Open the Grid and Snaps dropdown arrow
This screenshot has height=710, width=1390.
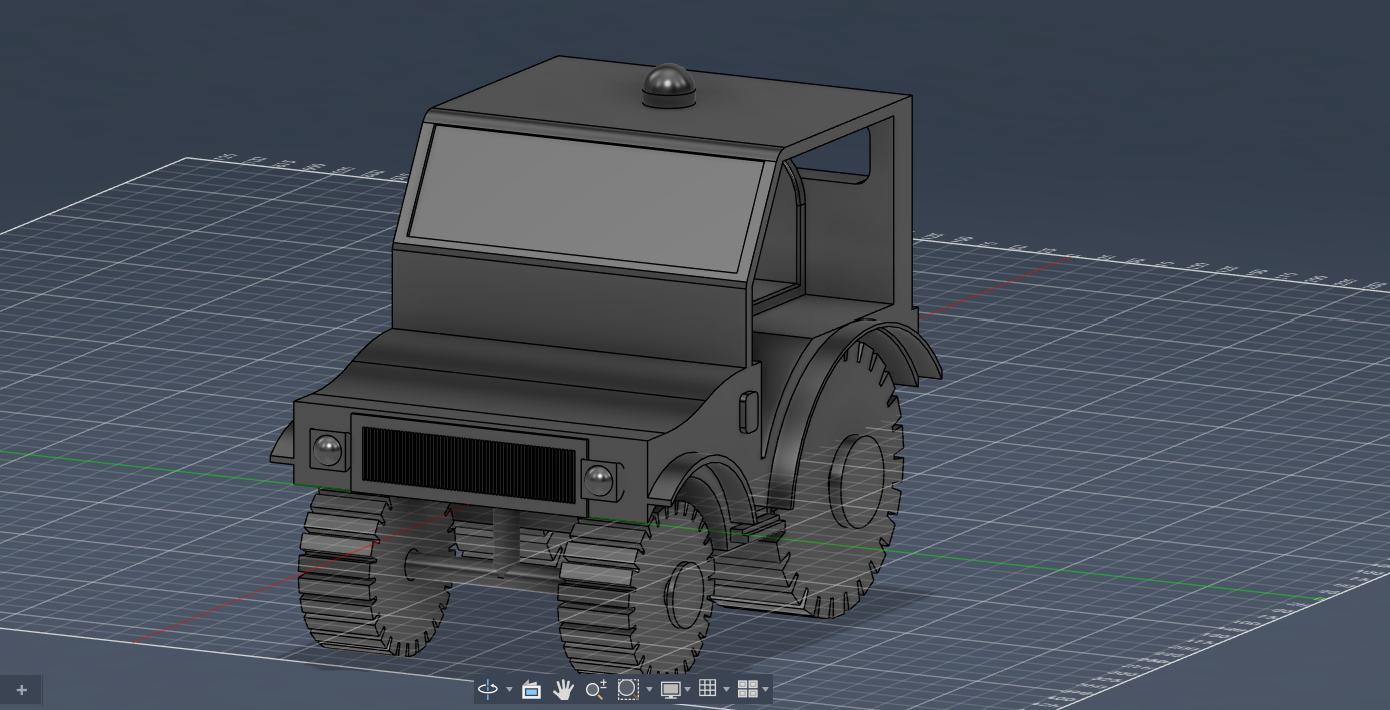click(x=726, y=689)
